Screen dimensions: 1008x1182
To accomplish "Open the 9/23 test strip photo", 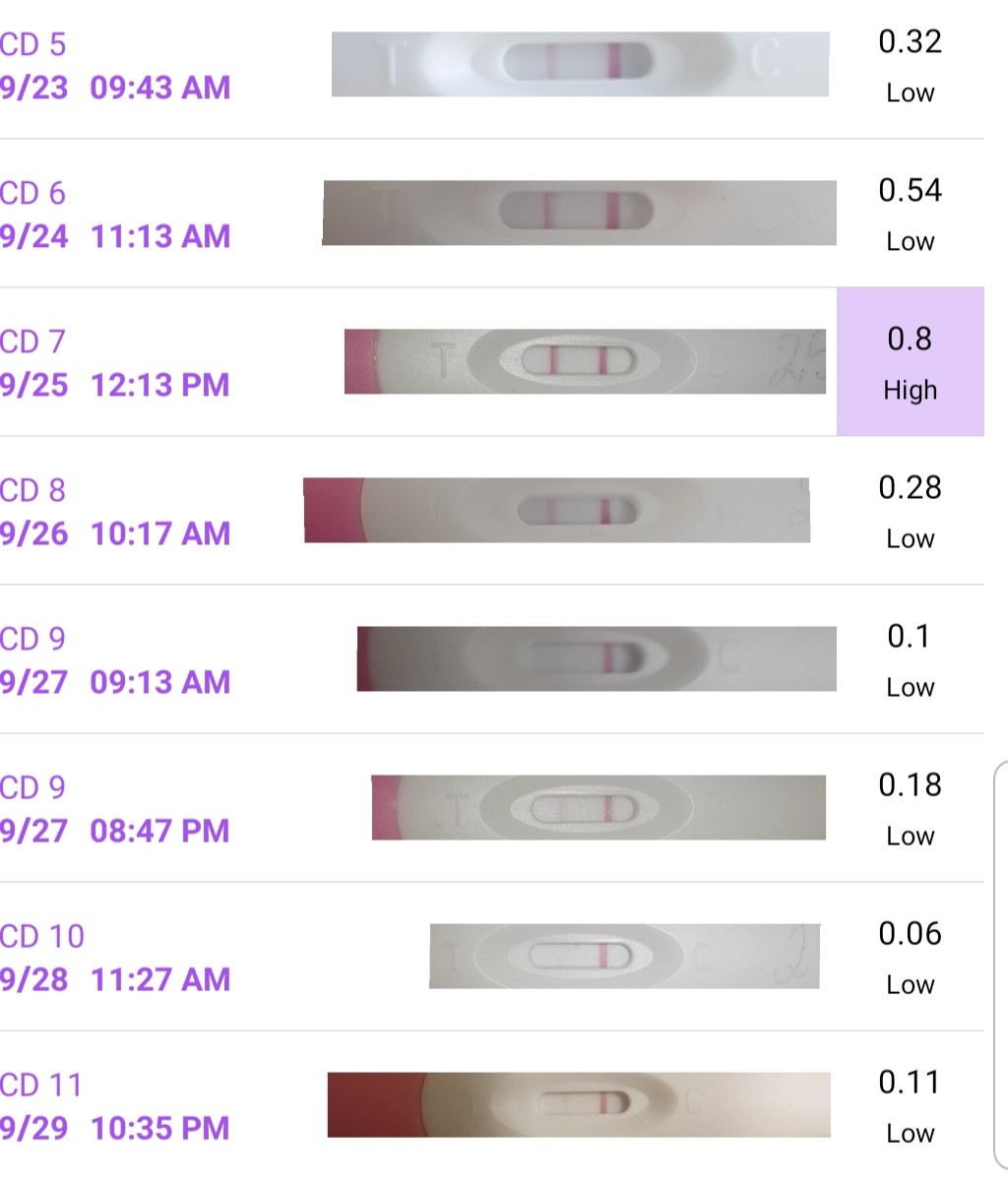I will coord(580,65).
